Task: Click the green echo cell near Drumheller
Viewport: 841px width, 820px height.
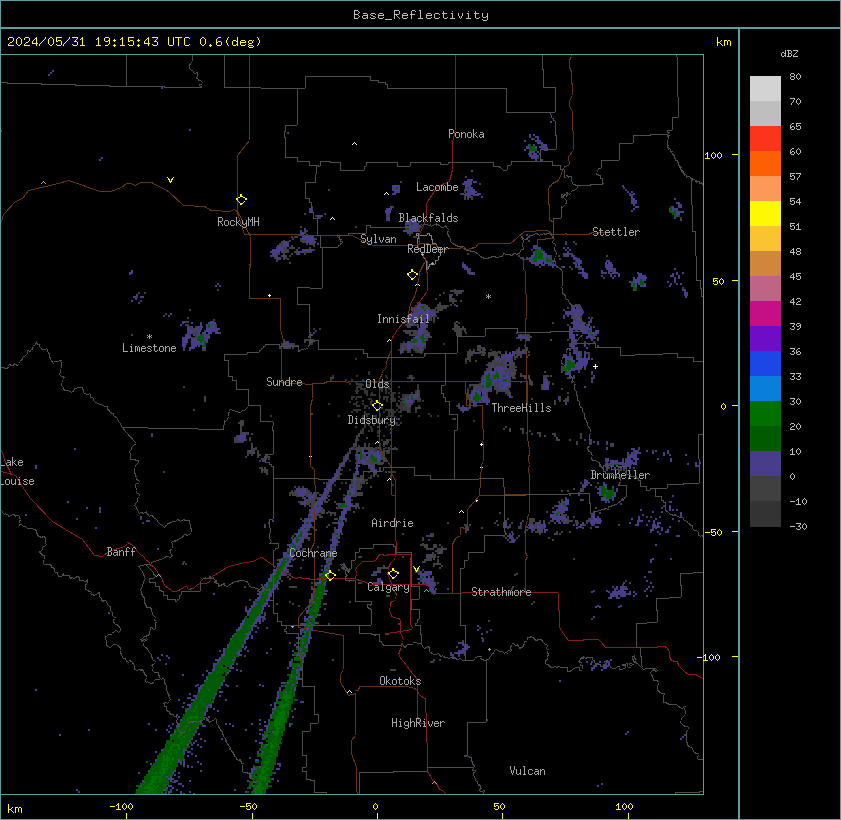Action: coord(608,492)
